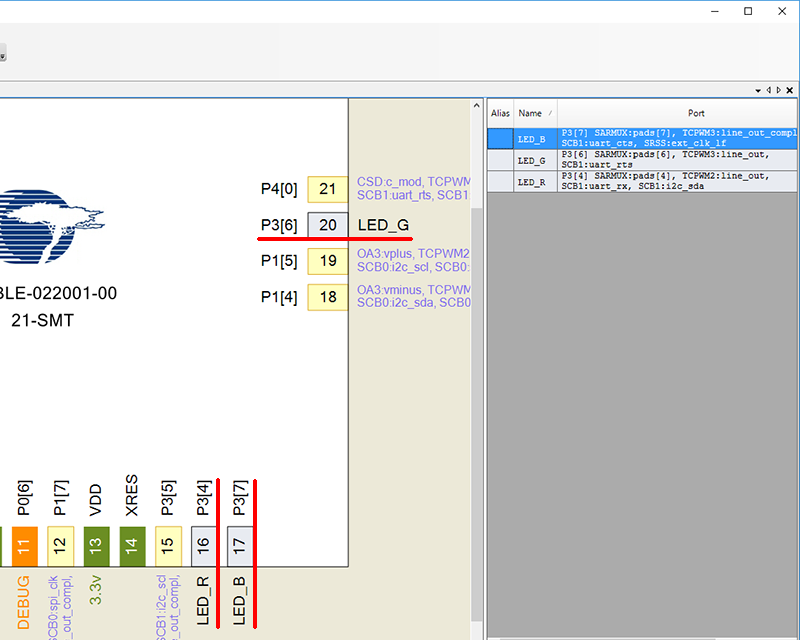Click the alias cell of LED_G row
Image resolution: width=800 pixels, height=640 pixels.
point(500,160)
